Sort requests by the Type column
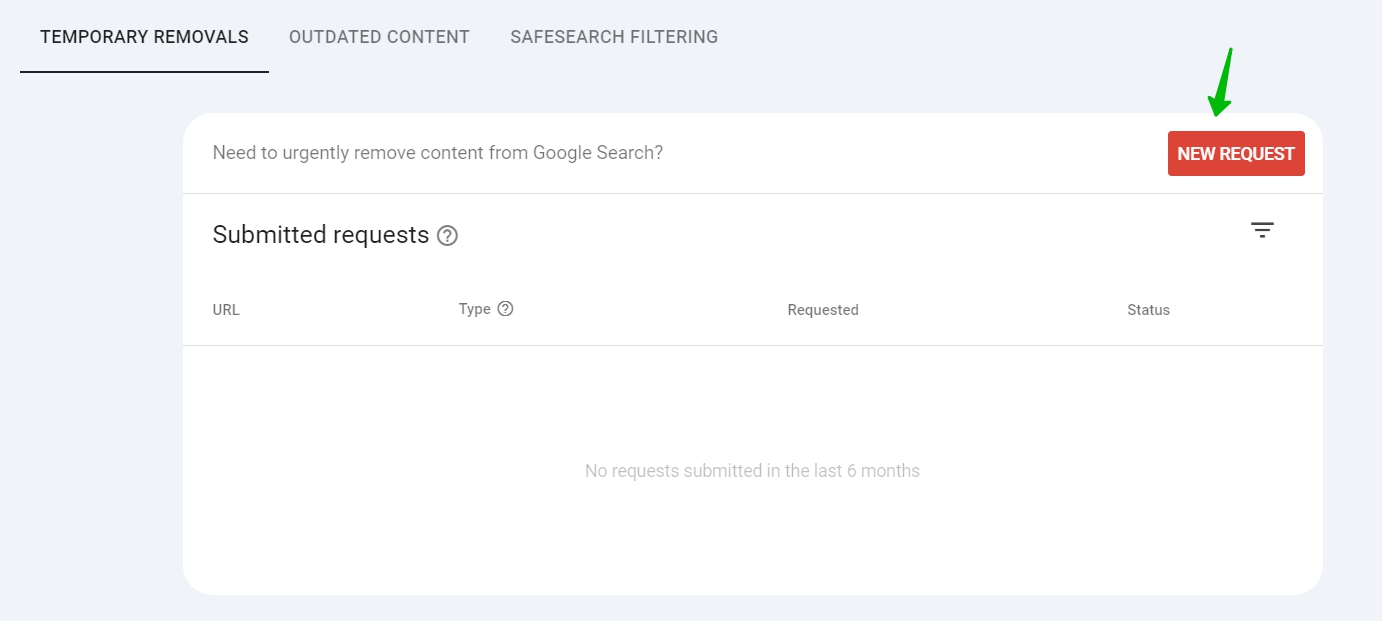 475,309
